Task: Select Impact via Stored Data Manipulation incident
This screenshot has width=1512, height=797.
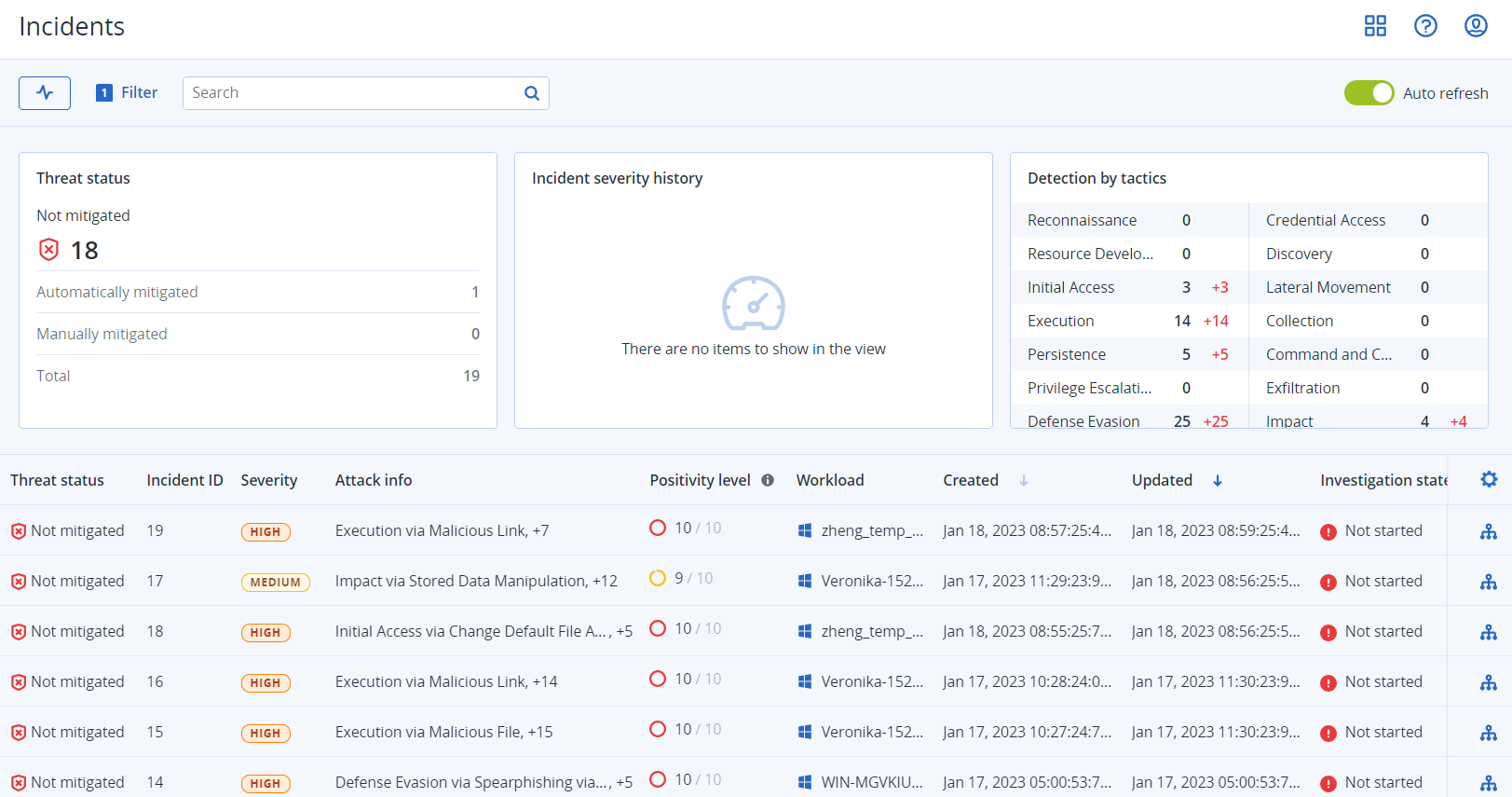Action: [x=475, y=581]
